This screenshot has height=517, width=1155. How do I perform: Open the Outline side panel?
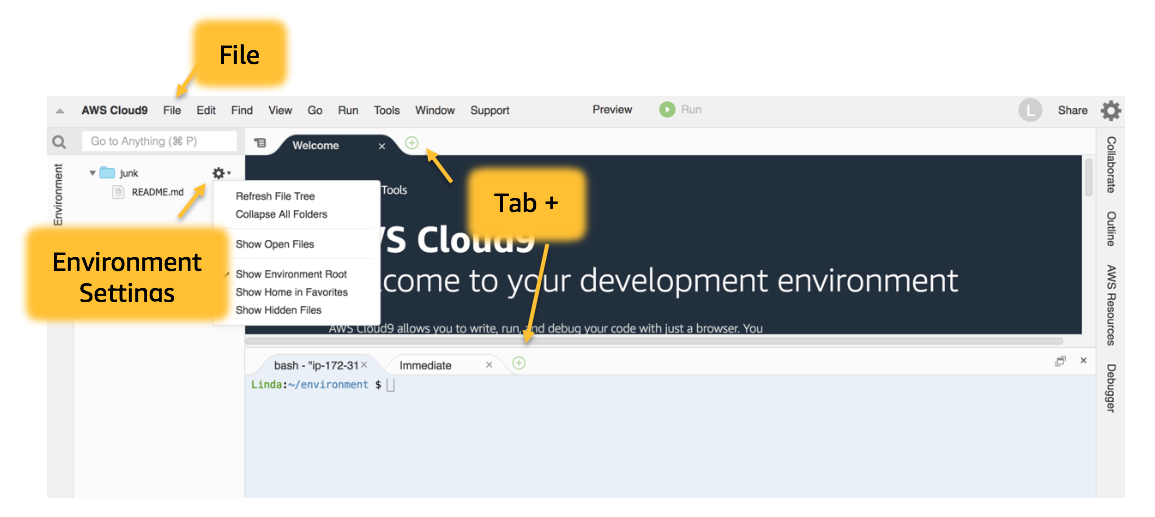pos(1111,229)
